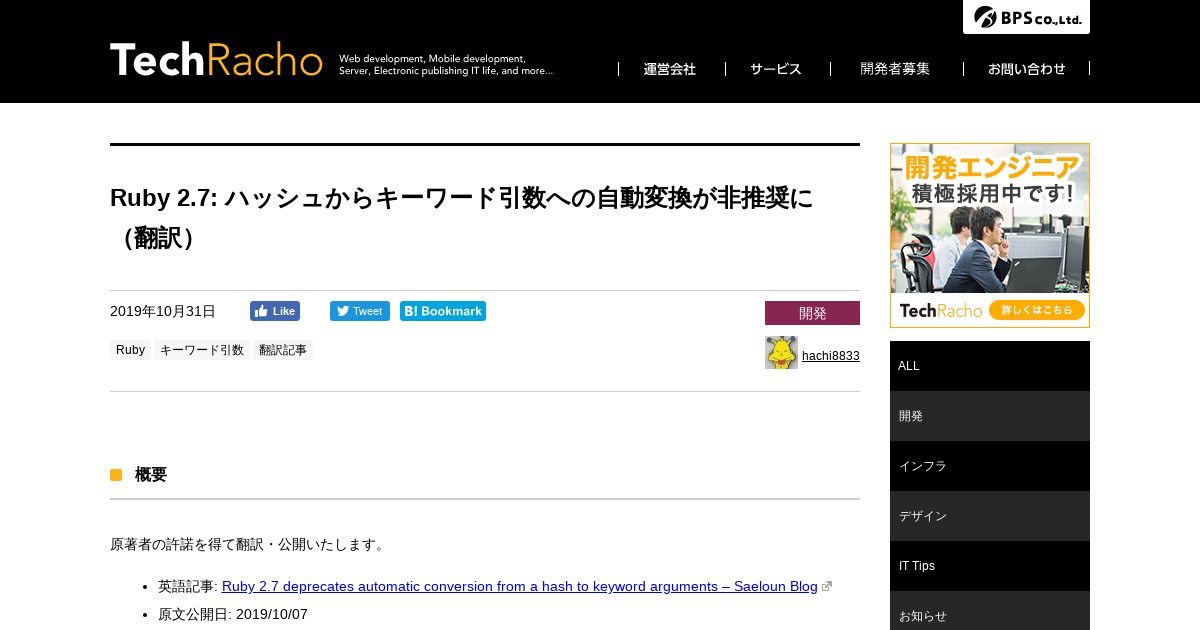The height and width of the screenshot is (630, 1200).
Task: Click the 概要 section heading
Action: (x=151, y=475)
